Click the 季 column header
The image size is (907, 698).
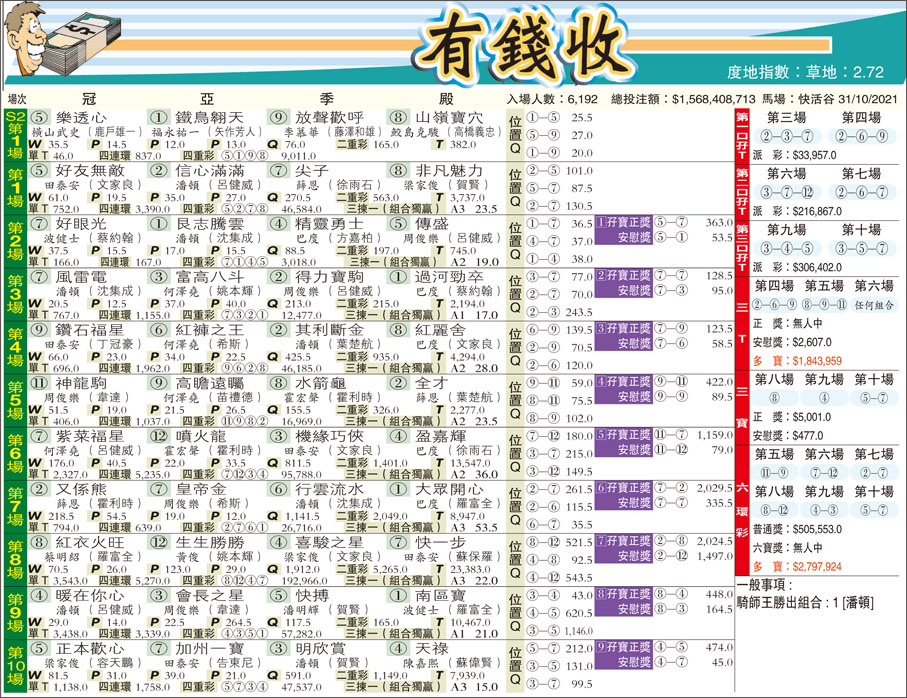pyautogui.click(x=327, y=99)
